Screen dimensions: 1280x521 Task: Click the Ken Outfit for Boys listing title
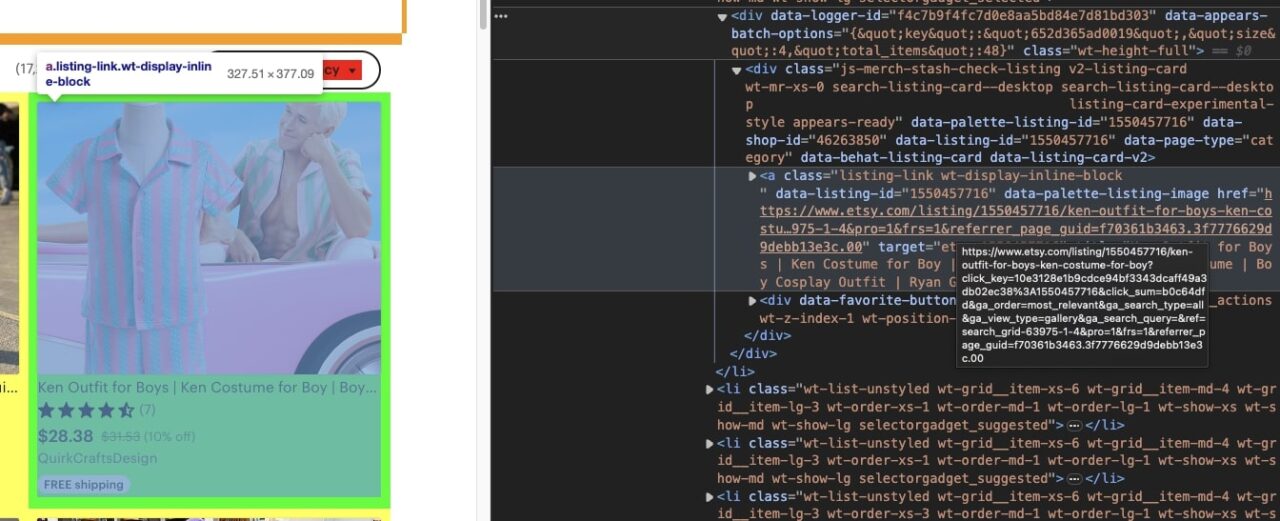click(208, 388)
